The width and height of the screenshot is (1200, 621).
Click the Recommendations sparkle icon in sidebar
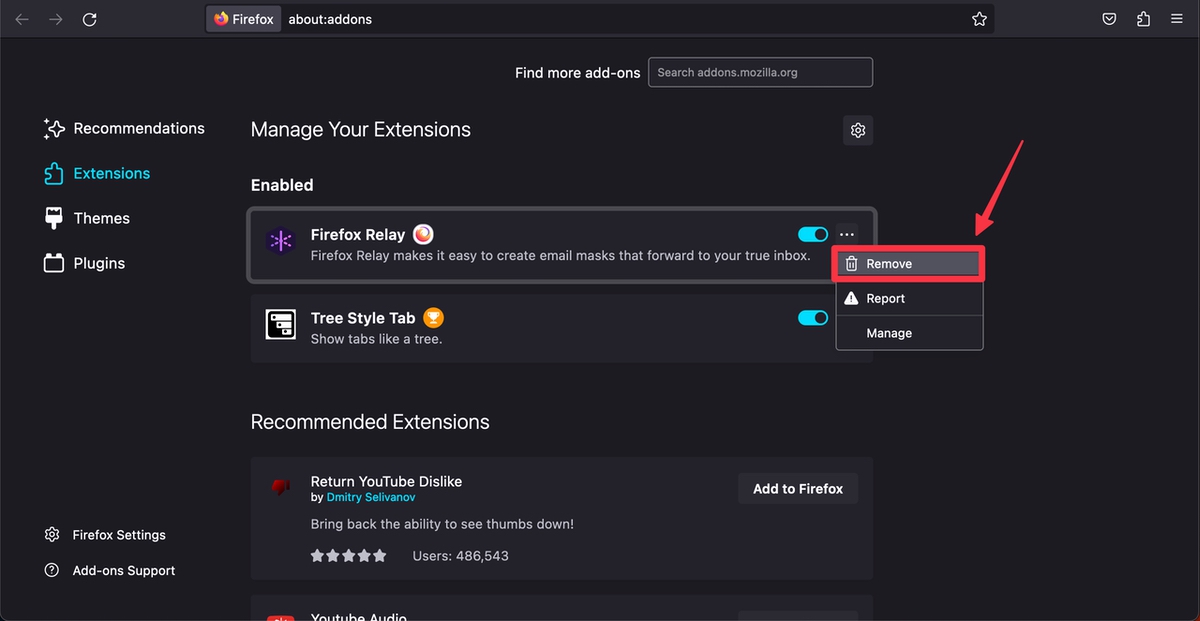pyautogui.click(x=53, y=128)
